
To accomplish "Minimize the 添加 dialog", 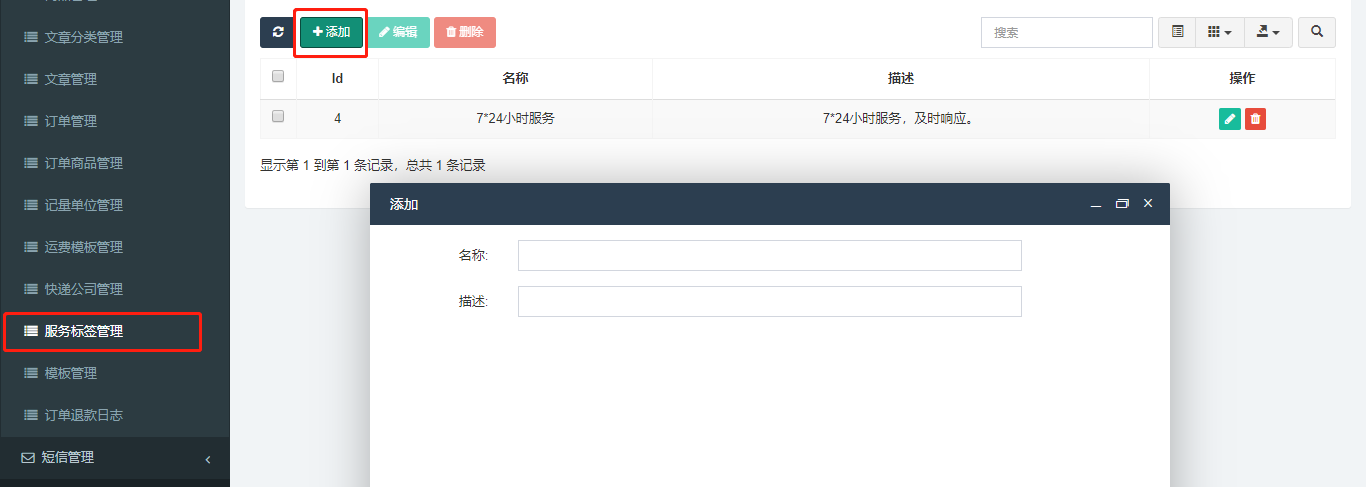I will point(1096,204).
